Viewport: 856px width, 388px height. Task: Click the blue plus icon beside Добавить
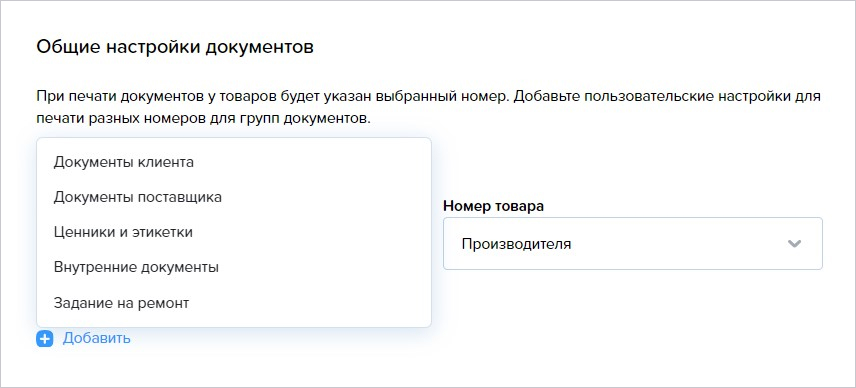tap(45, 339)
